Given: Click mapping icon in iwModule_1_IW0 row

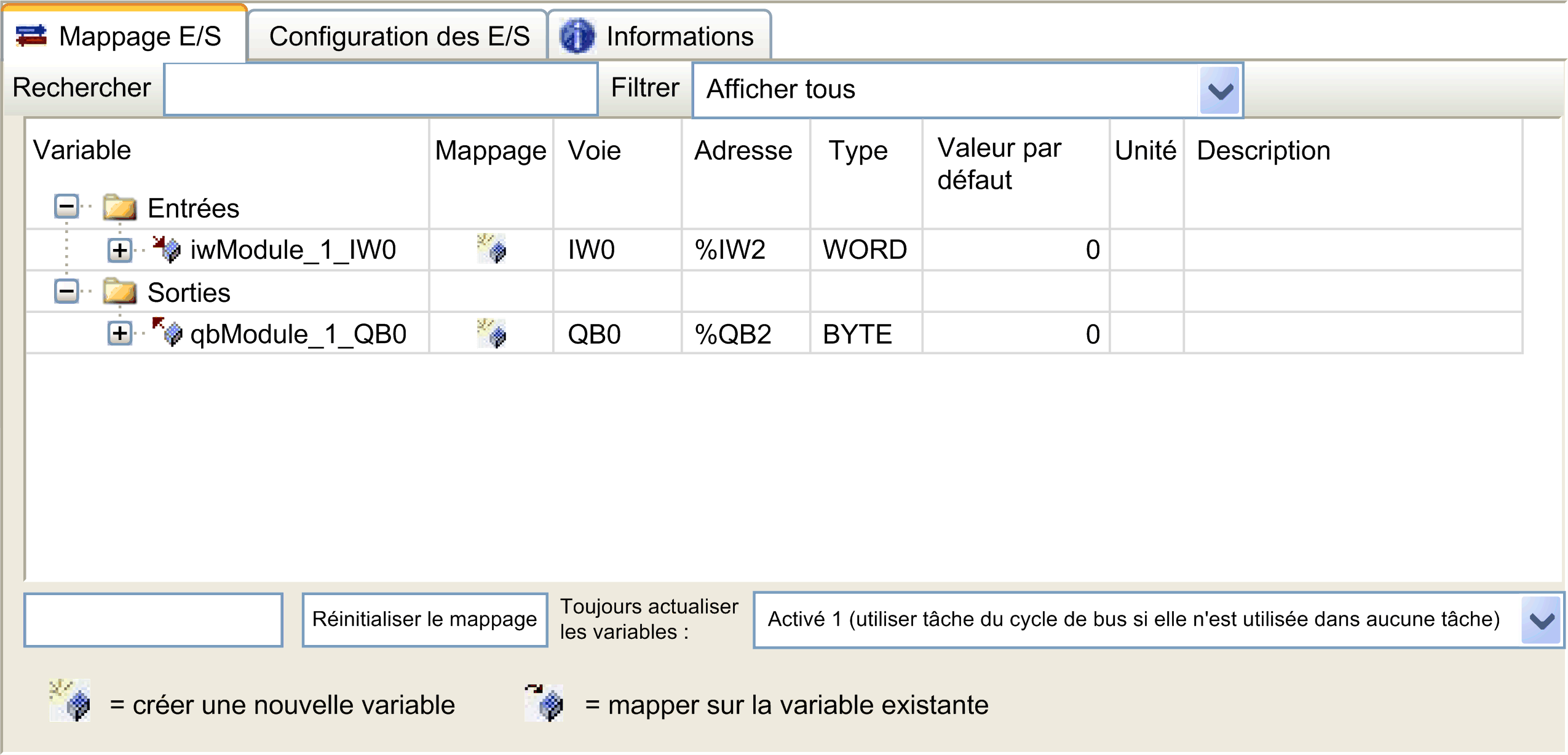Looking at the screenshot, I should (492, 248).
